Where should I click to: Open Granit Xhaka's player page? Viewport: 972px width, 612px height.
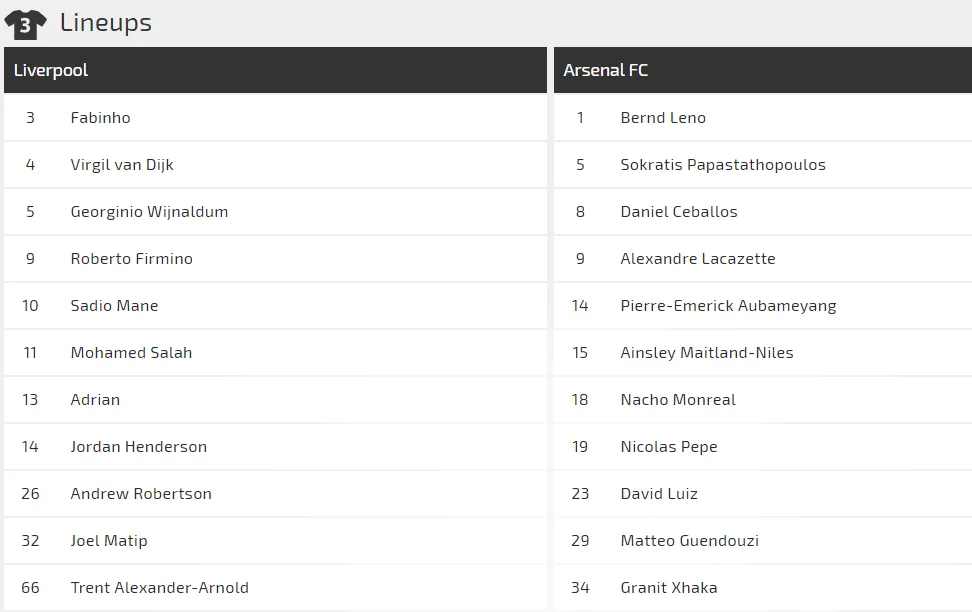(669, 588)
